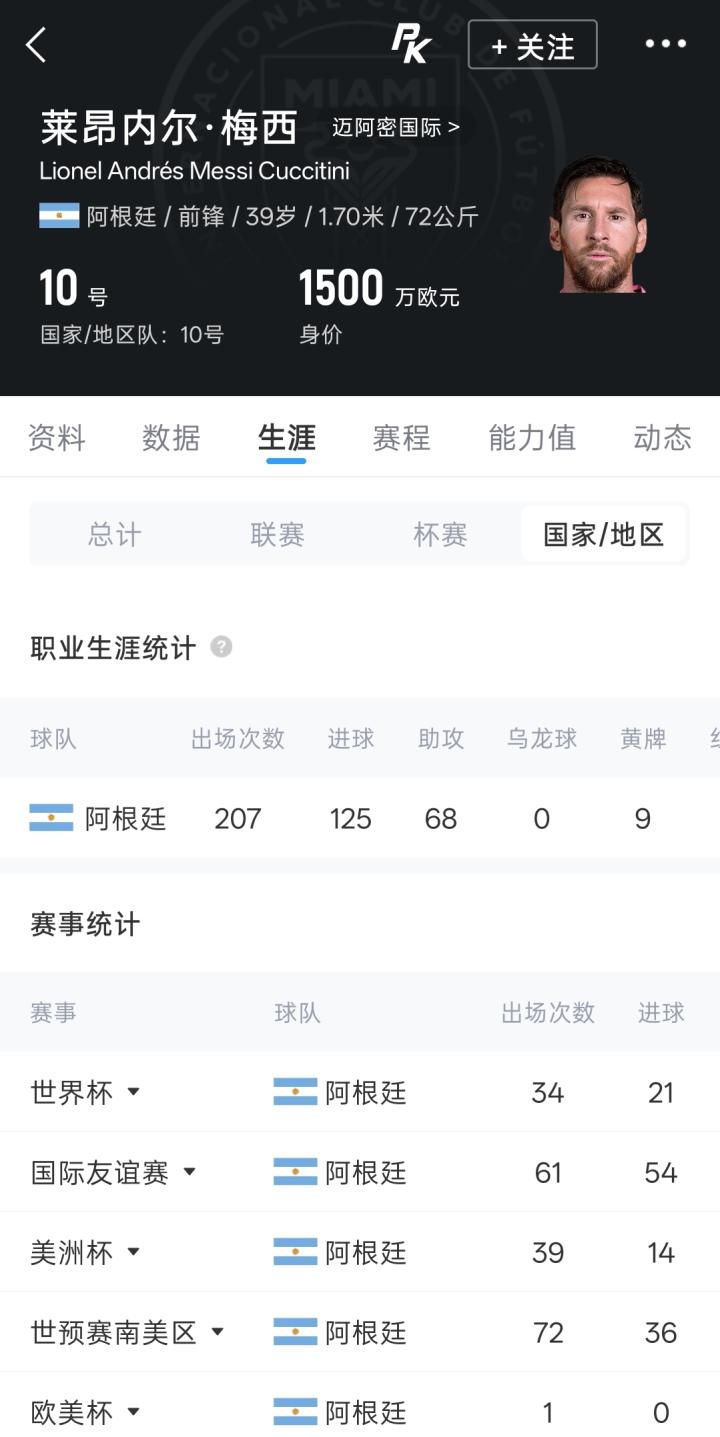Expand the 欧美杯 row arrow
Viewport: 720px width, 1437px height.
[133, 1412]
